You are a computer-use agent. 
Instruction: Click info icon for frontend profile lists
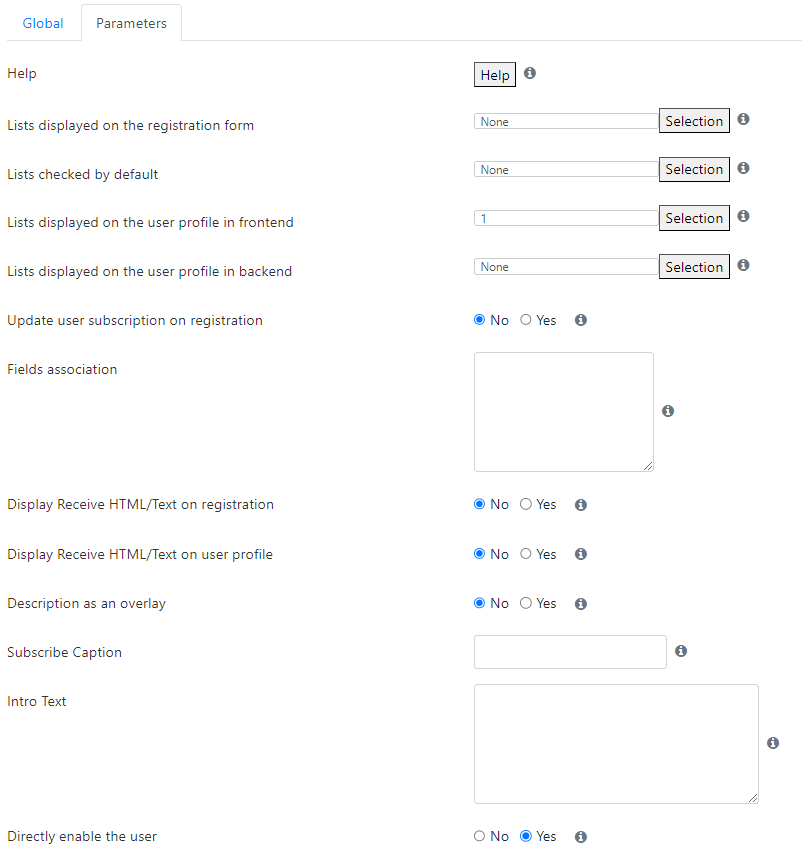(743, 216)
